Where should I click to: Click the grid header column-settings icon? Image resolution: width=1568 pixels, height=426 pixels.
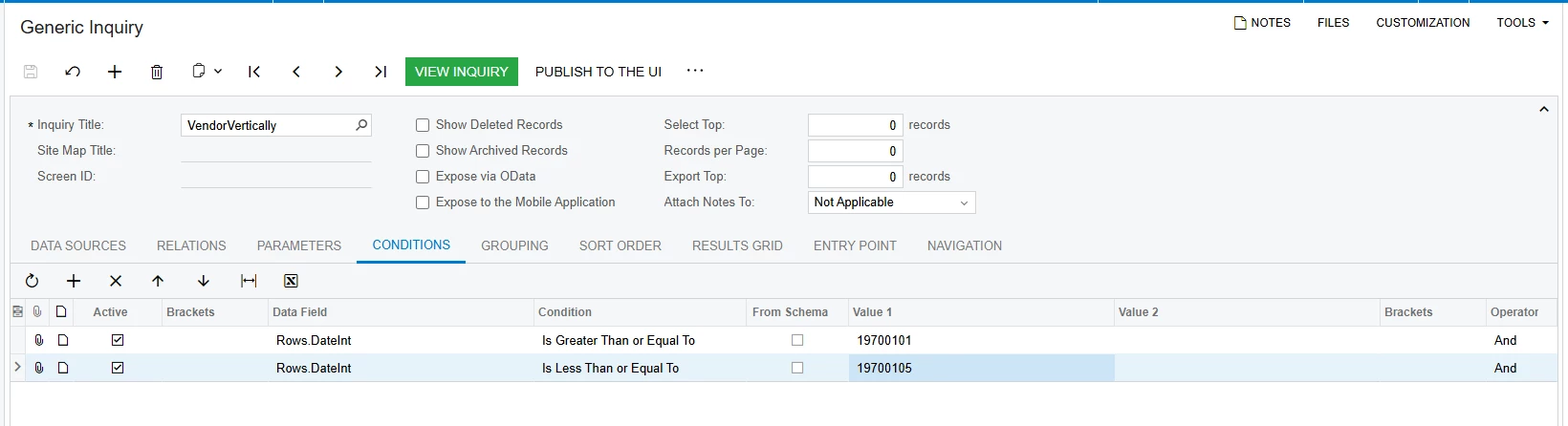[x=17, y=311]
